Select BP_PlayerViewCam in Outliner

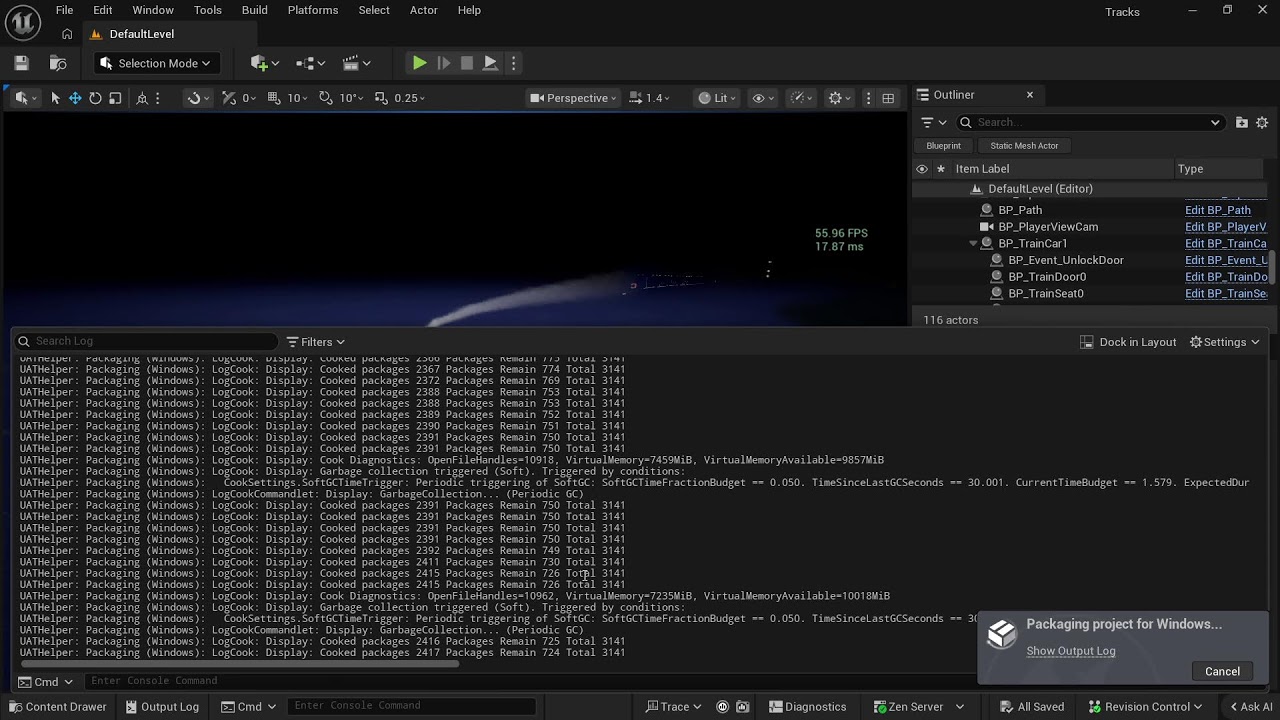pos(1048,227)
